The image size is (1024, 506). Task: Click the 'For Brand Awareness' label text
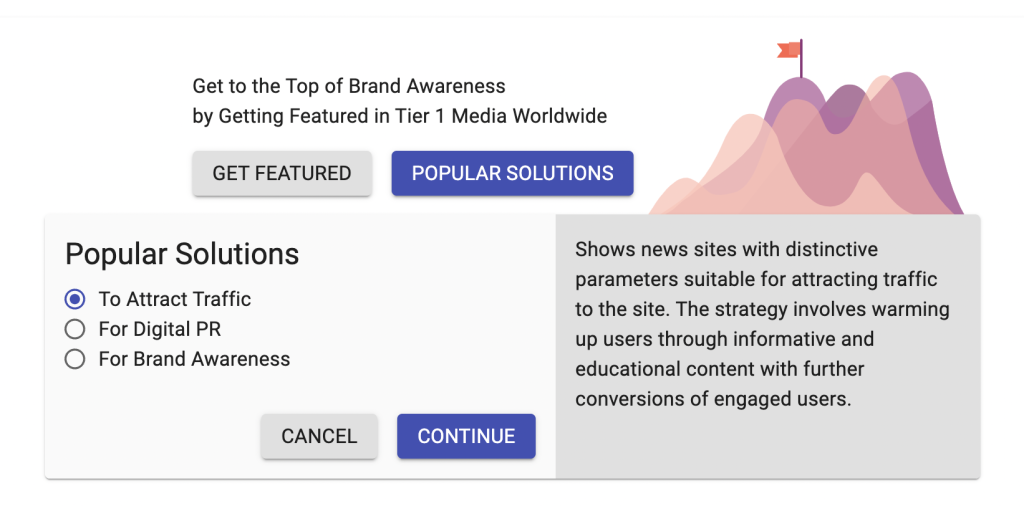coord(194,359)
